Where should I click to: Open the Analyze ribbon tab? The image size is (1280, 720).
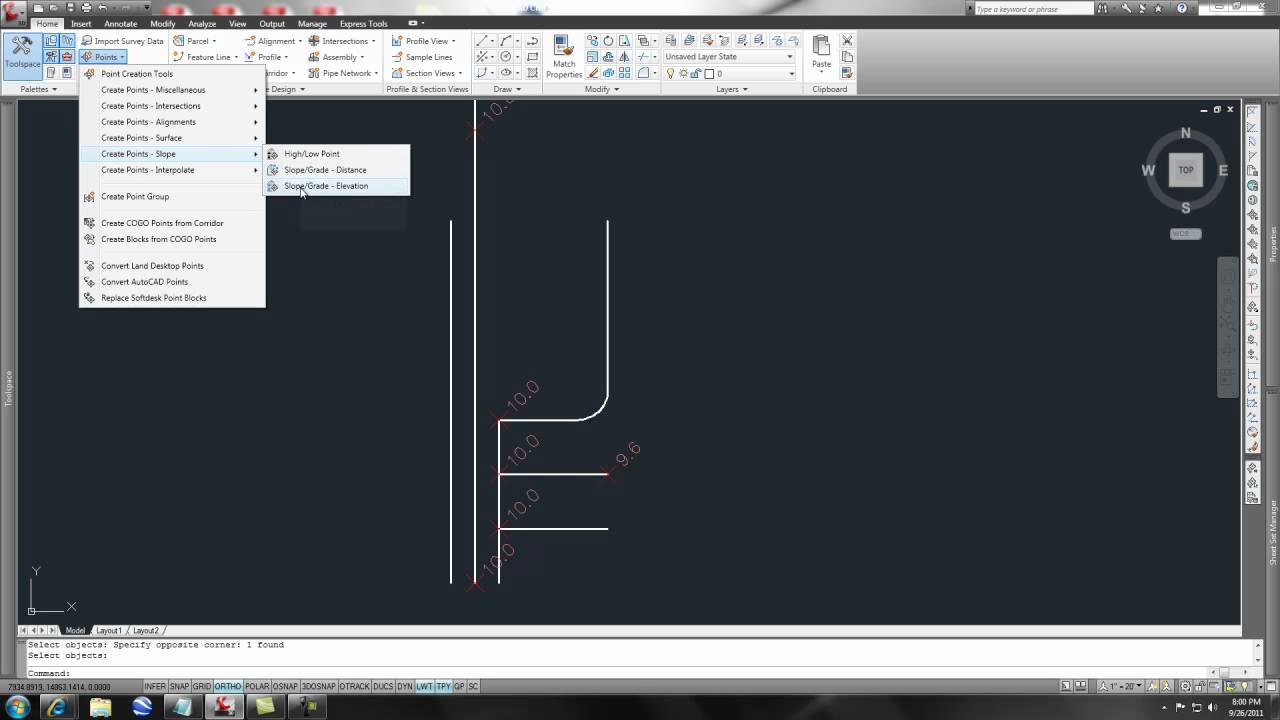coord(202,23)
